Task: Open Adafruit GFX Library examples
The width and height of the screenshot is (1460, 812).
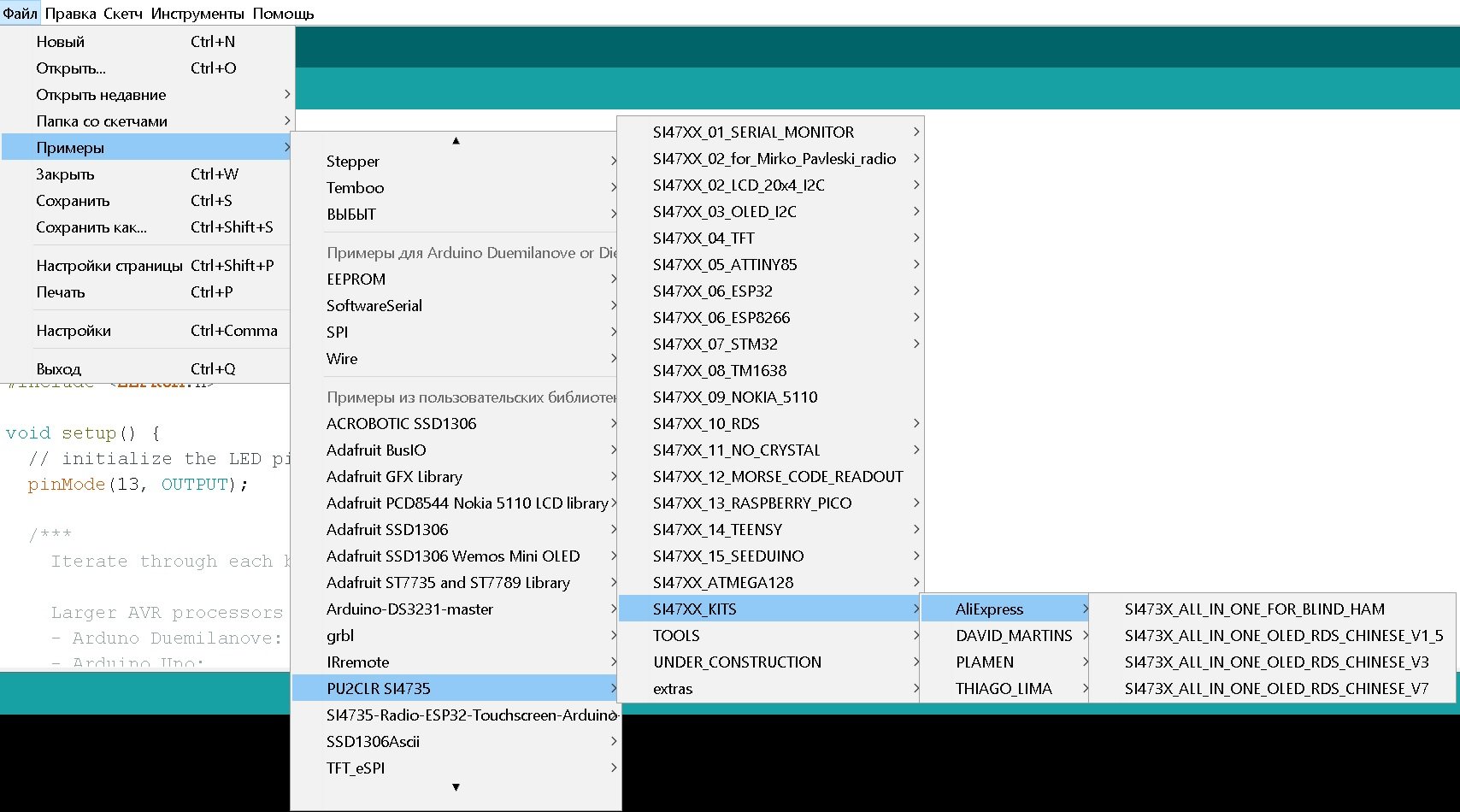Action: click(x=456, y=477)
